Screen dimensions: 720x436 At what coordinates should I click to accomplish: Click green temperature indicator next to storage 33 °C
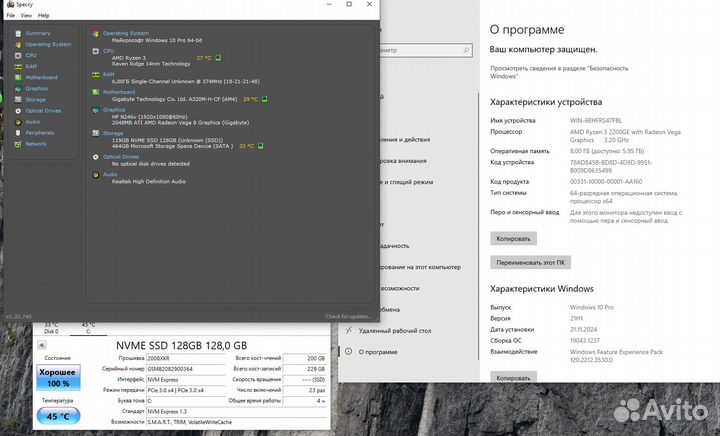click(x=260, y=146)
